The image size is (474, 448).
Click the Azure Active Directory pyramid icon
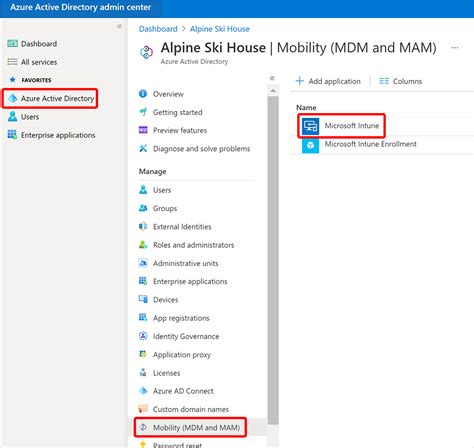[x=13, y=98]
